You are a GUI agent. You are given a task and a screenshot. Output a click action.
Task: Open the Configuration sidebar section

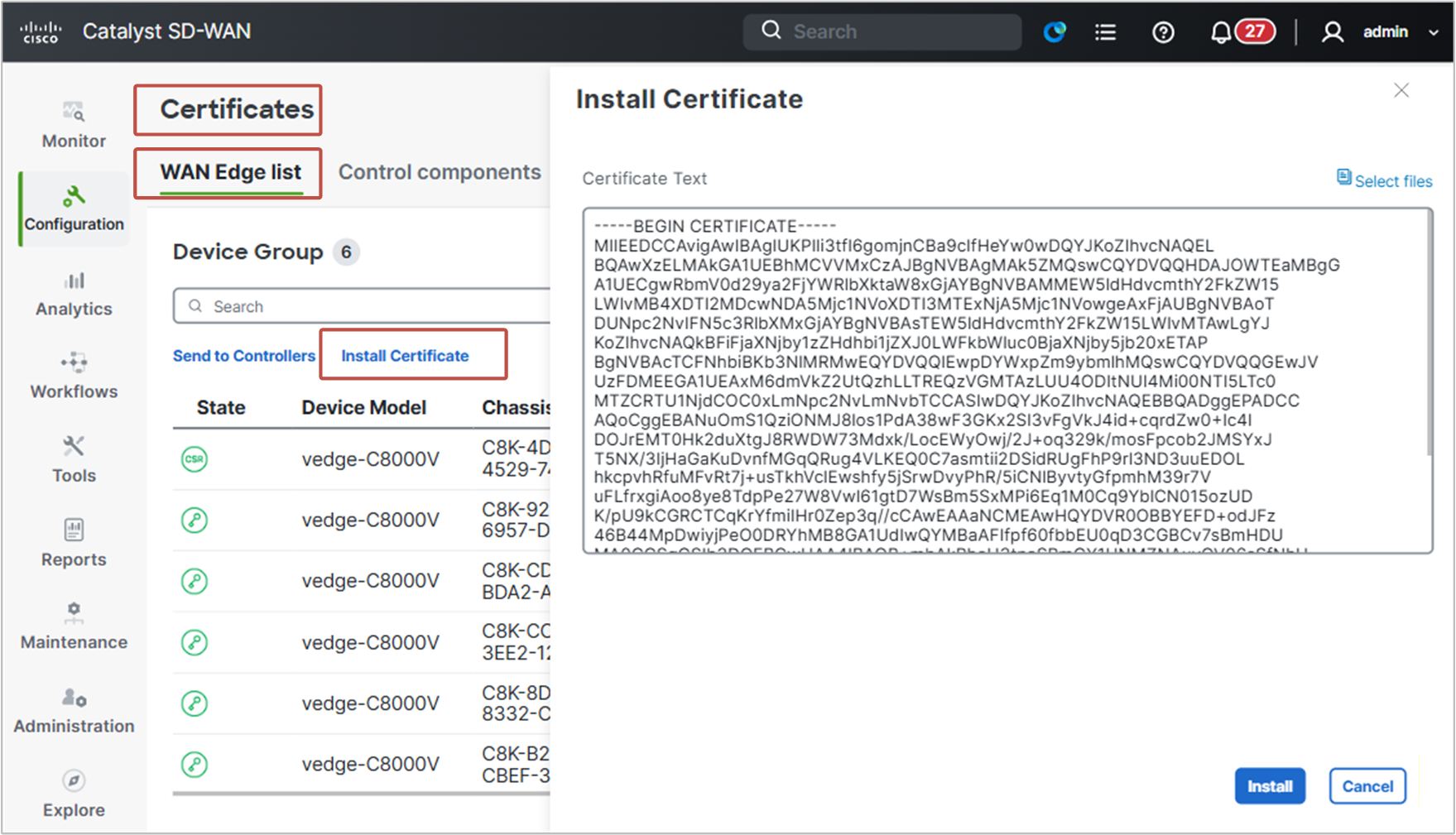point(74,209)
